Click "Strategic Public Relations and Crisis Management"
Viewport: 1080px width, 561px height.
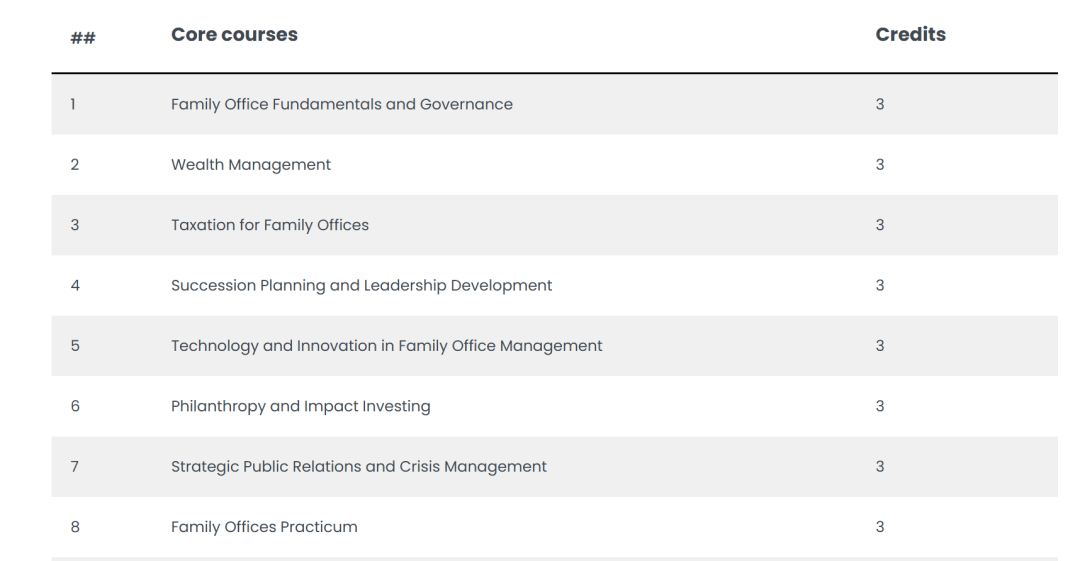[359, 467]
